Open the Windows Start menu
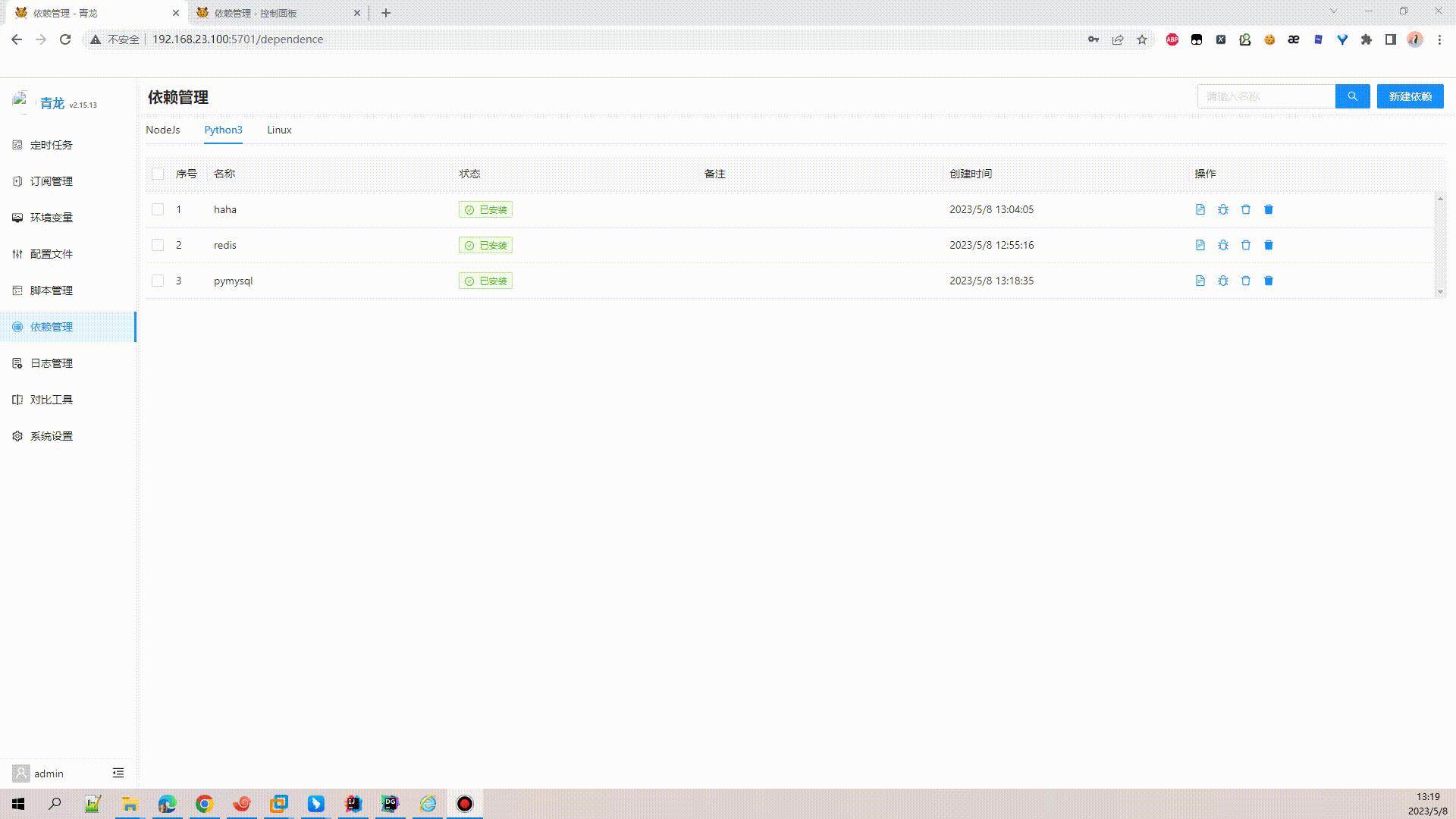Screen dimensions: 1456x819 pos(18,804)
